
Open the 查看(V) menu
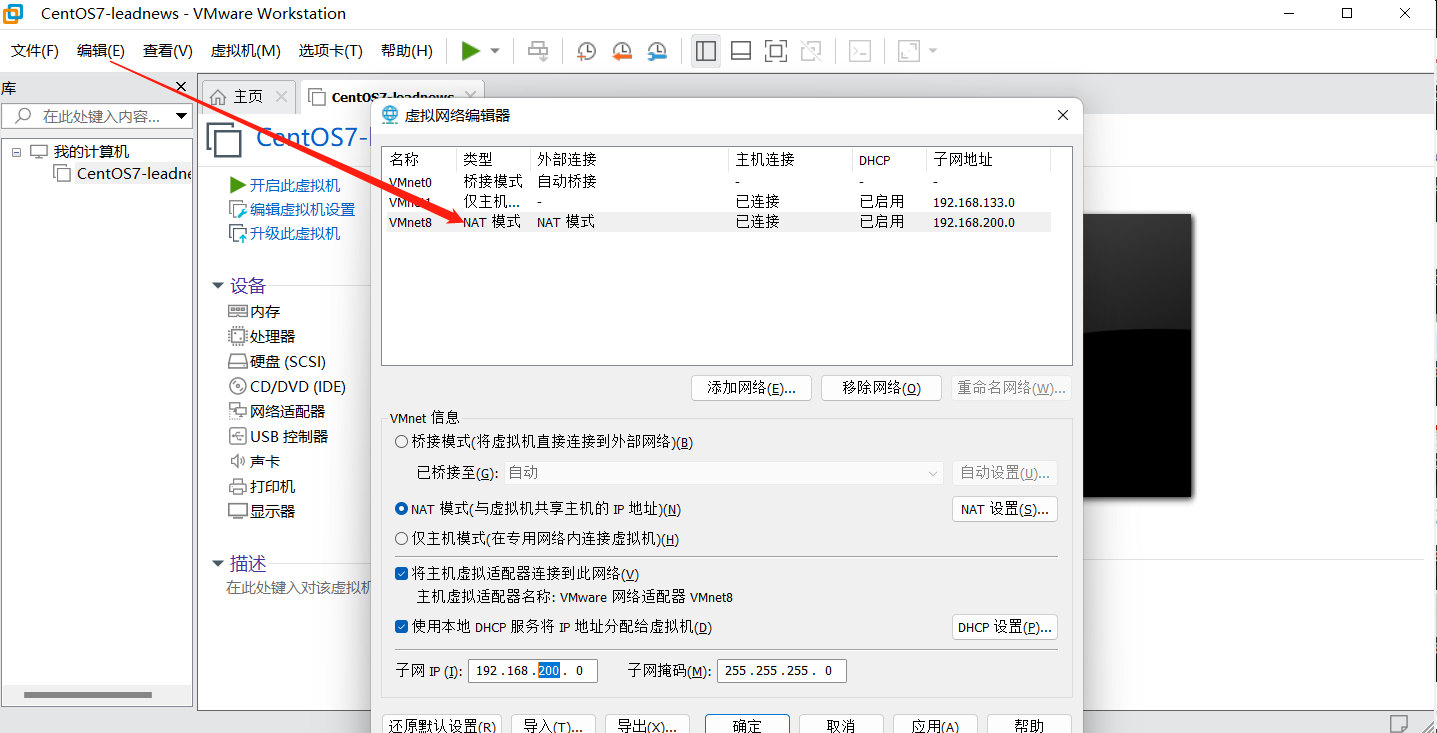tap(168, 51)
